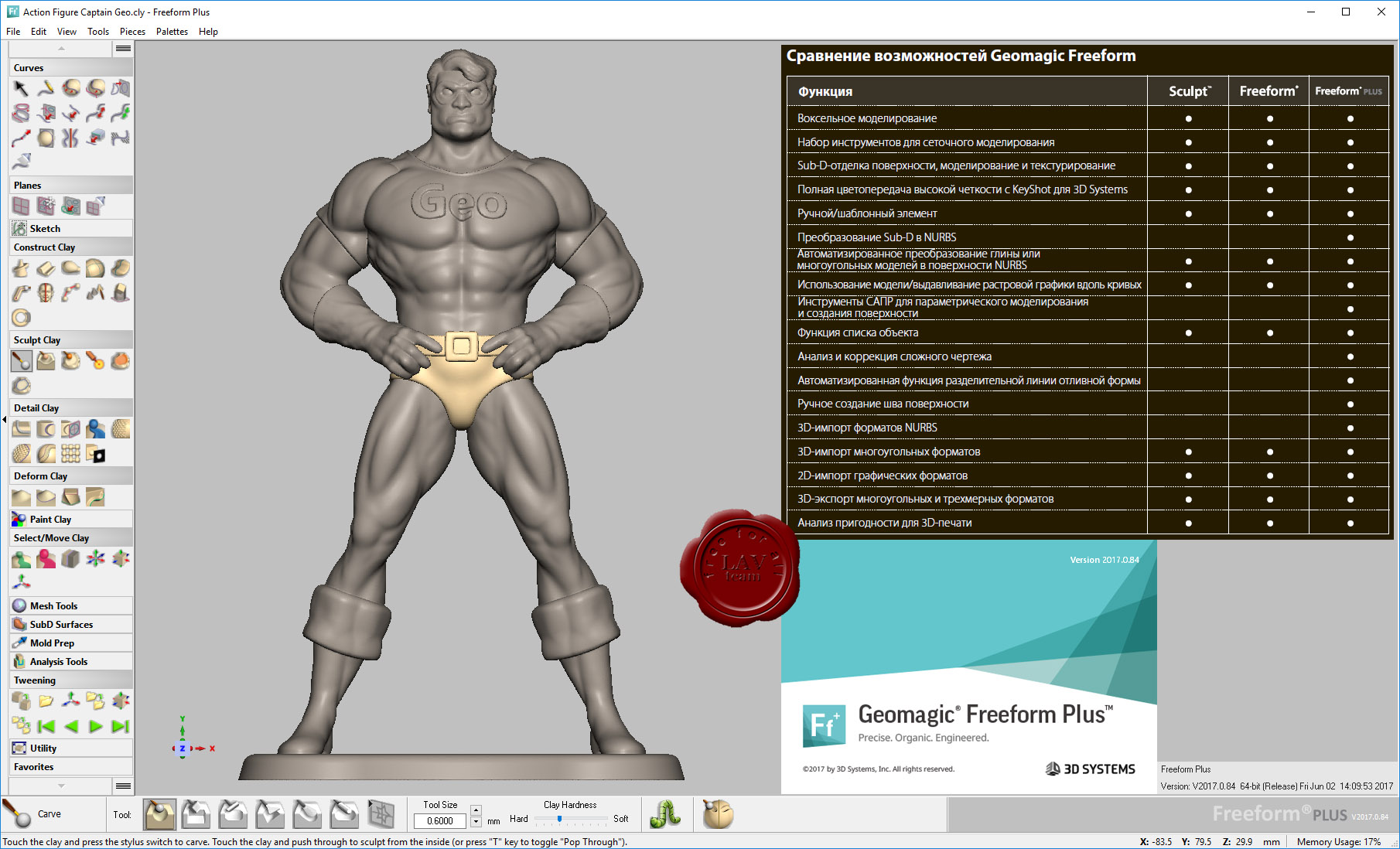Select the mirror face tool in Construct Clay
This screenshot has height=849, width=1400.
[46, 293]
